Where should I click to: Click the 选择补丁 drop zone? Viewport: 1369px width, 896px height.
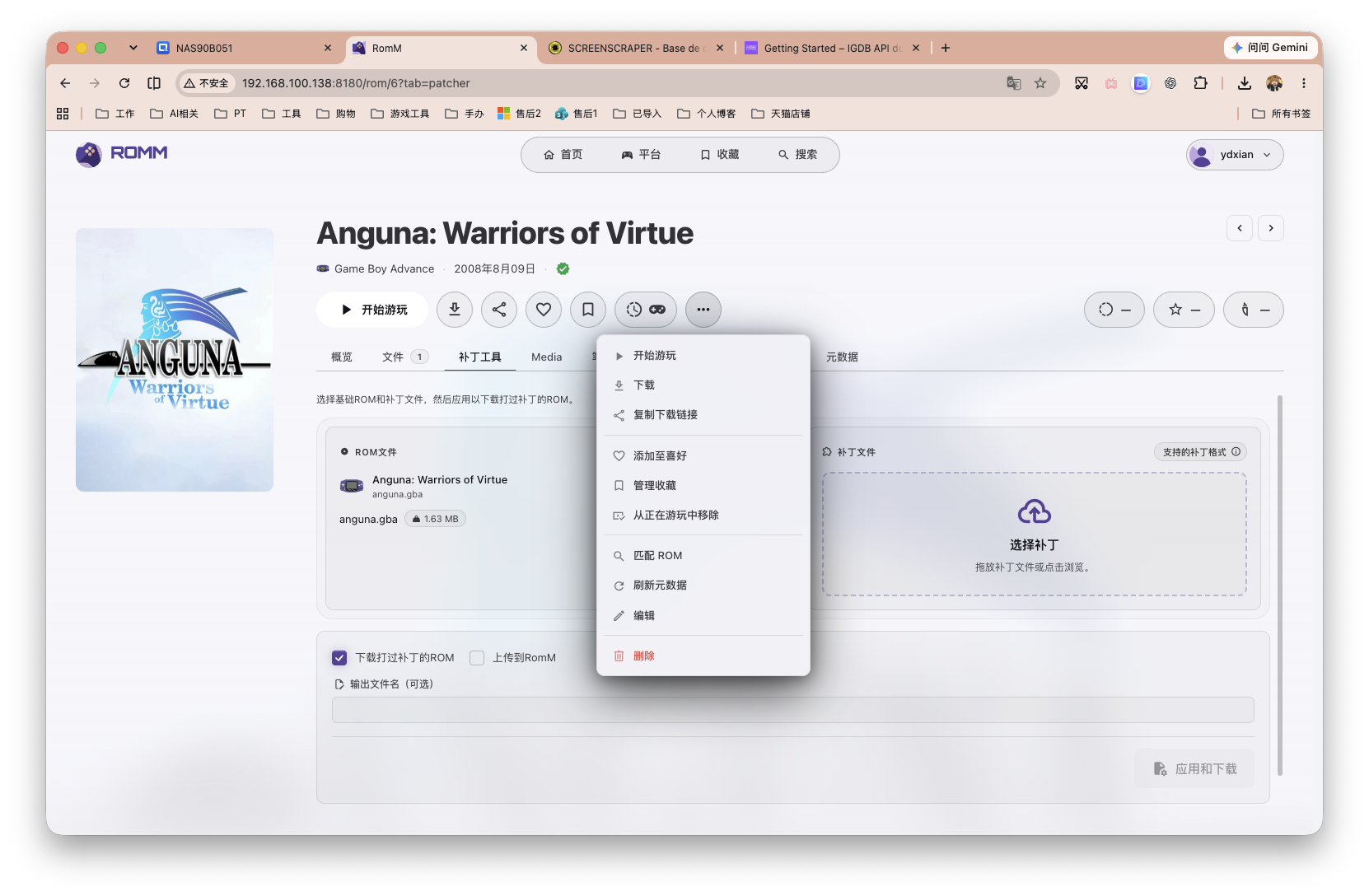(1035, 534)
